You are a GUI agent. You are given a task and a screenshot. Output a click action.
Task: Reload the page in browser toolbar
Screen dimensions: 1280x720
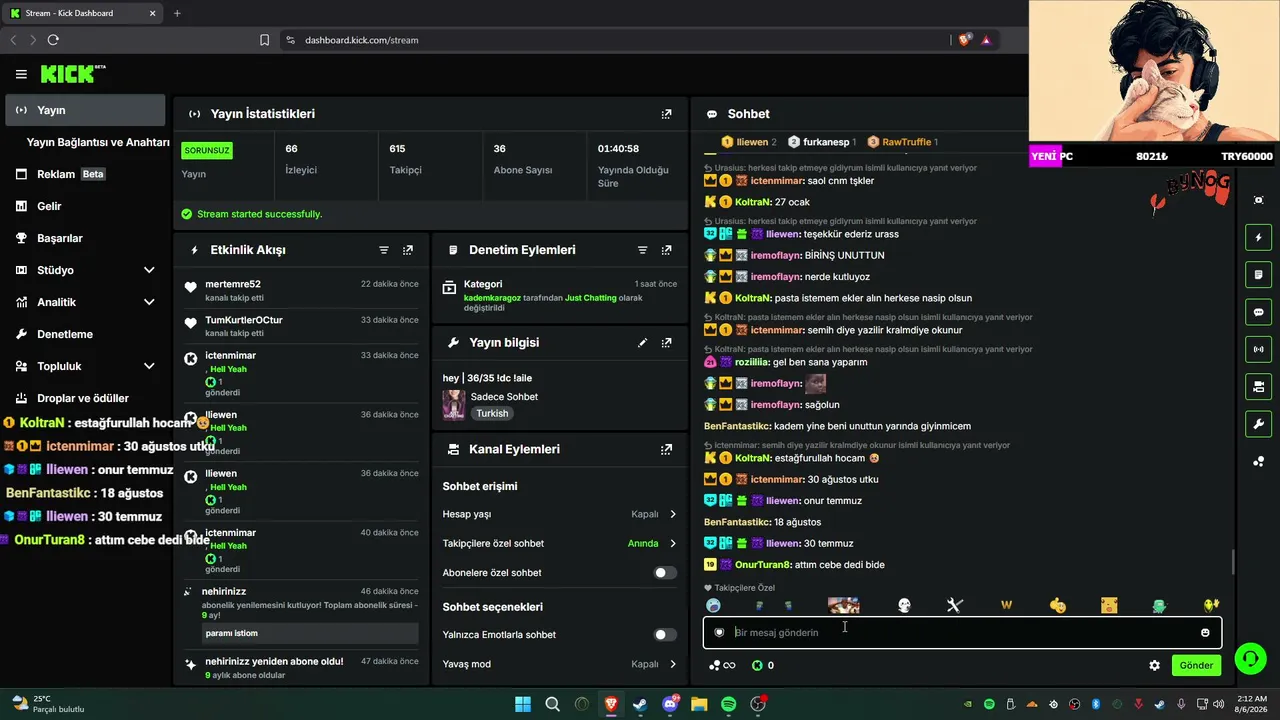click(53, 40)
